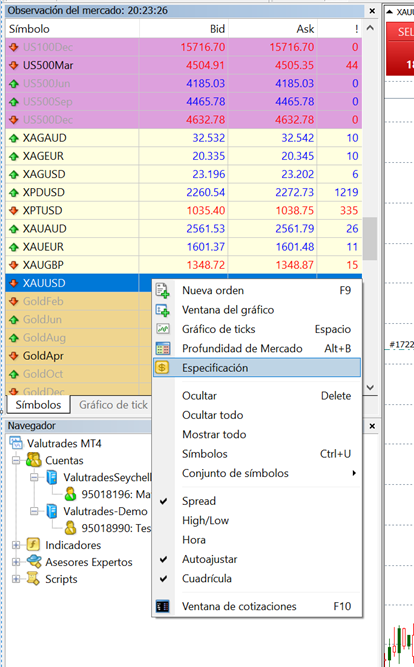414x667 pixels.
Task: Click the Valutrades-Demo server icon
Action: tap(52, 511)
